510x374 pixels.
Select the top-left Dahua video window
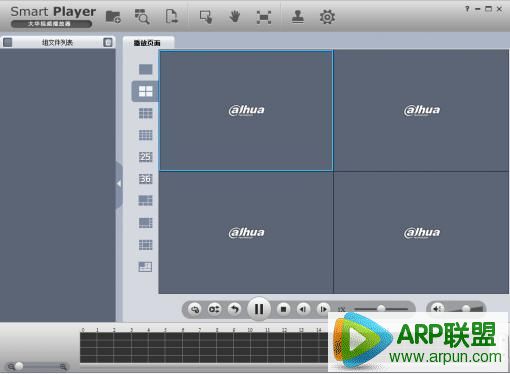pyautogui.click(x=246, y=111)
